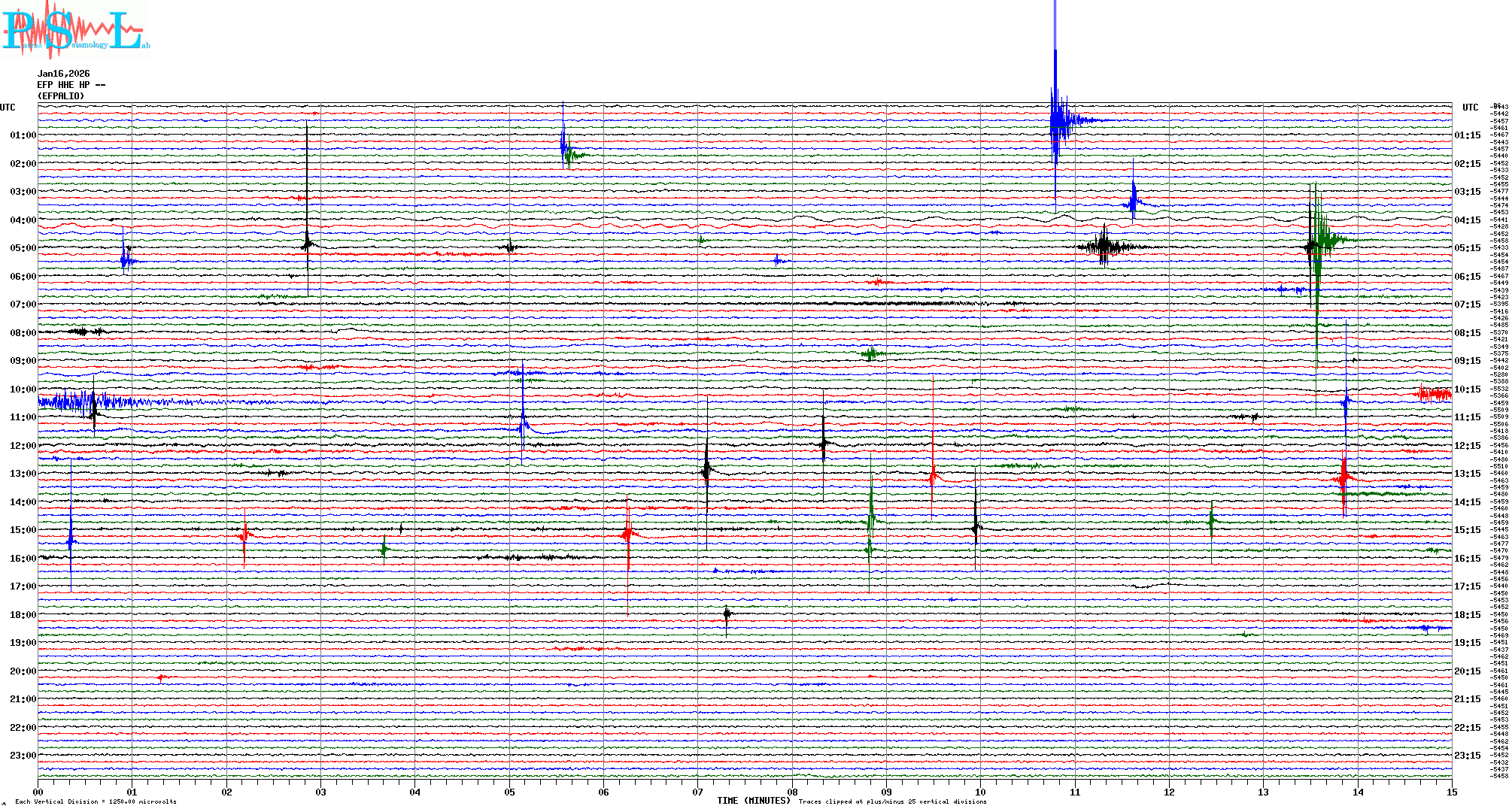Click the red noise burst at 10:15 right edge
Viewport: 1512px width, 812px height.
point(1435,394)
